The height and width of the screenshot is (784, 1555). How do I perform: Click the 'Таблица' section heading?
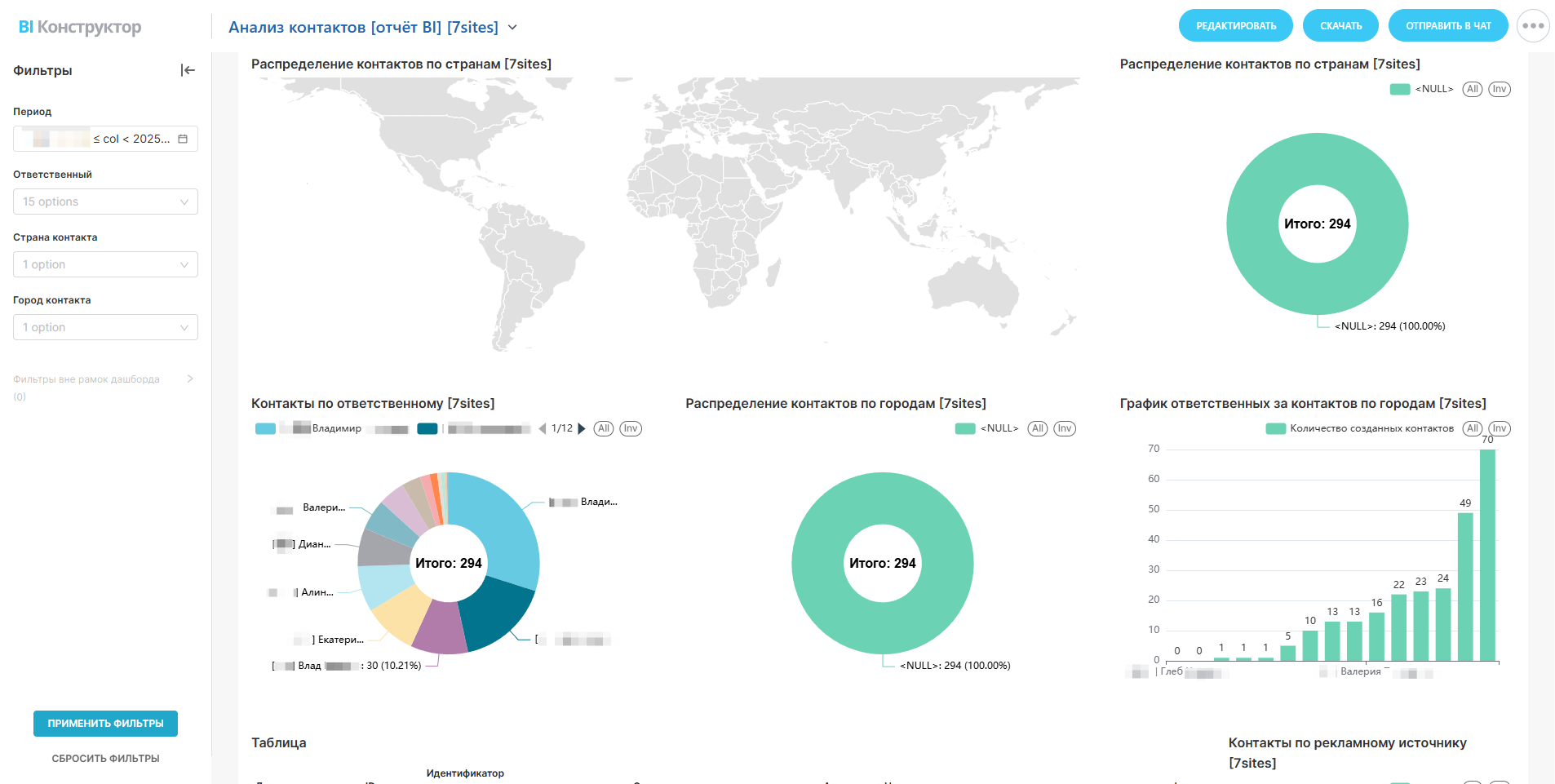click(x=279, y=742)
